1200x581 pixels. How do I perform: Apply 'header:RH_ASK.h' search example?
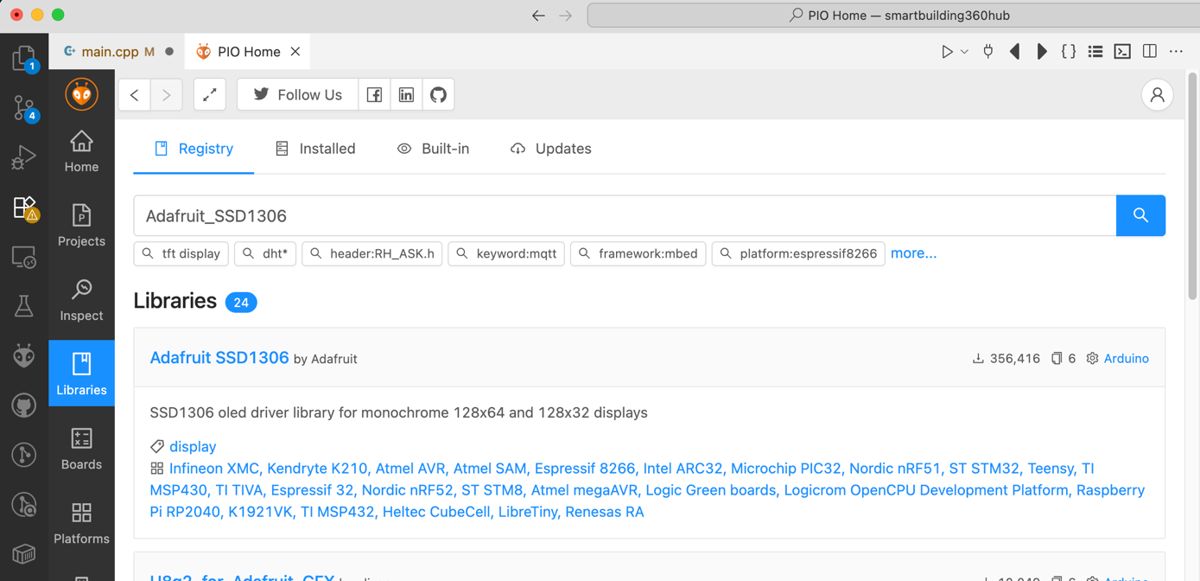pos(372,254)
